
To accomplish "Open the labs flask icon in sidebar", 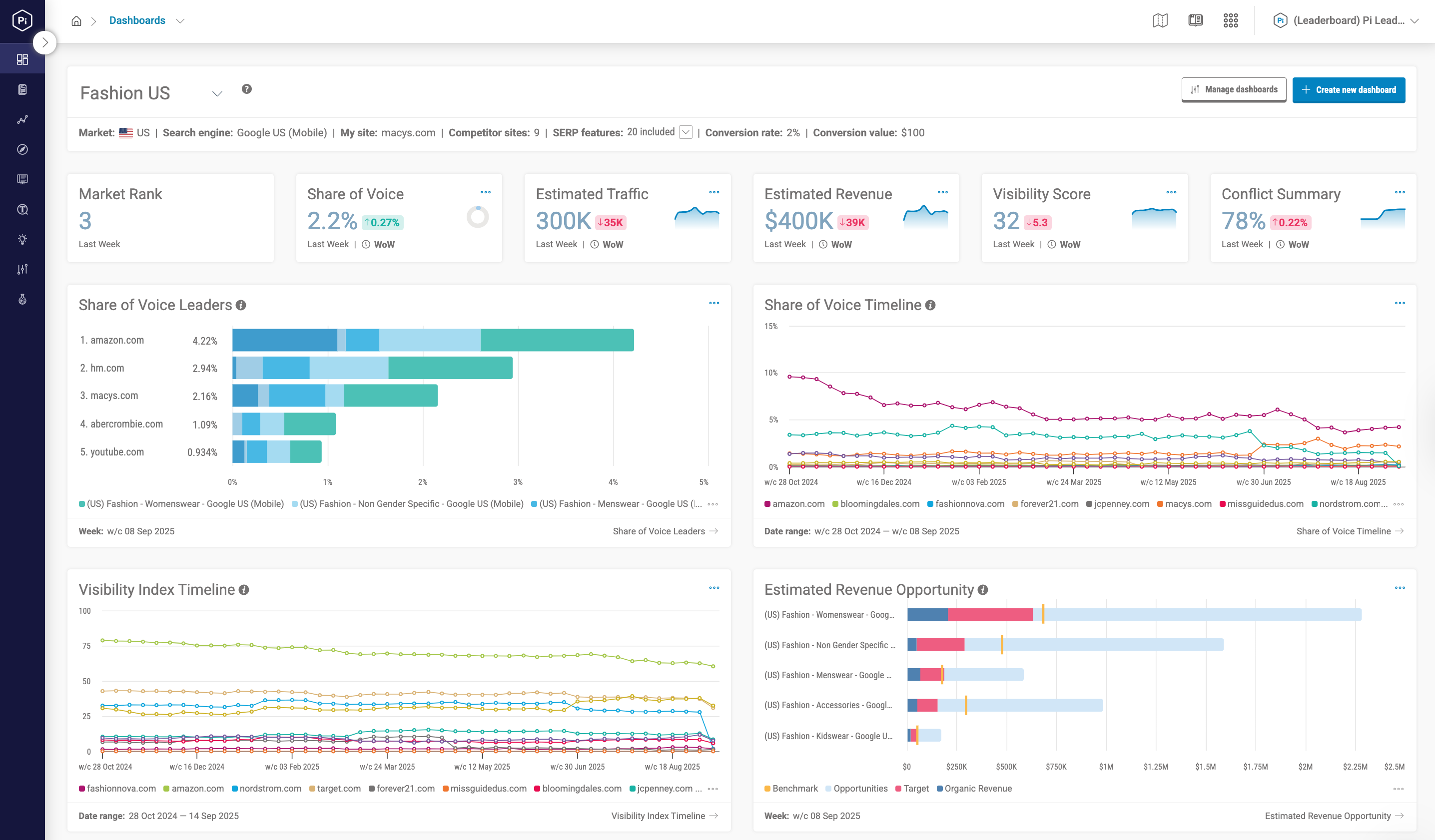I will (x=23, y=299).
